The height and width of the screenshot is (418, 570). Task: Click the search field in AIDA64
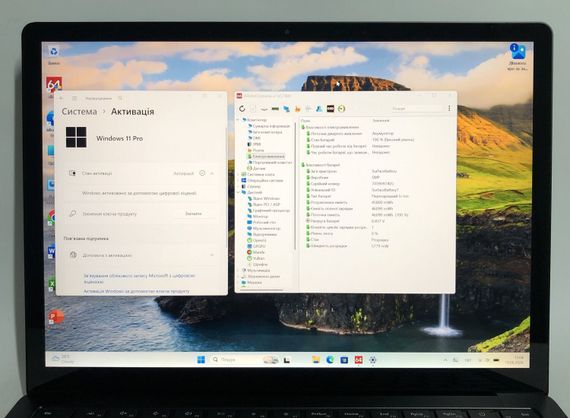point(417,108)
